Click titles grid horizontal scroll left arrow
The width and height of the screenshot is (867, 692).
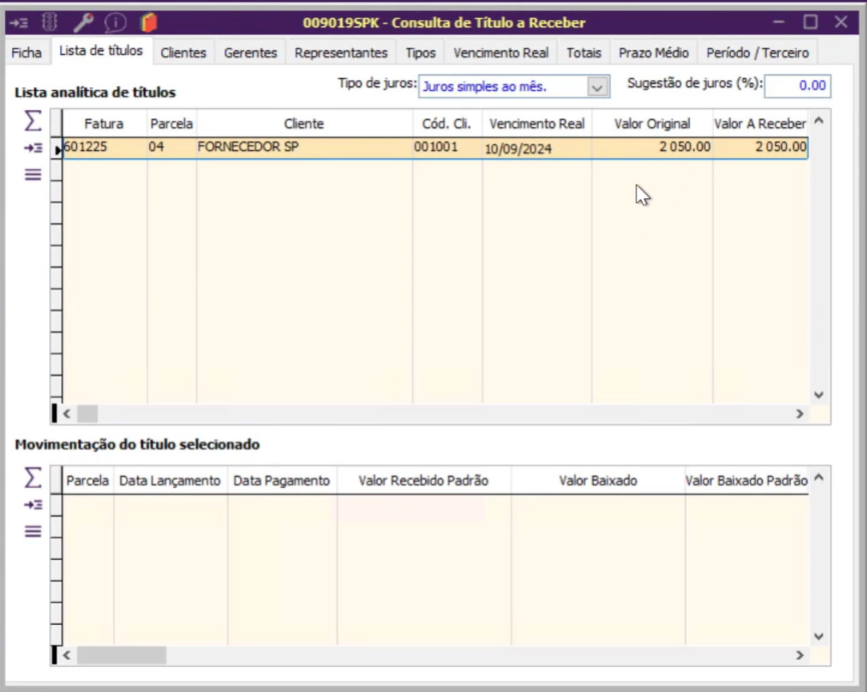coord(67,413)
